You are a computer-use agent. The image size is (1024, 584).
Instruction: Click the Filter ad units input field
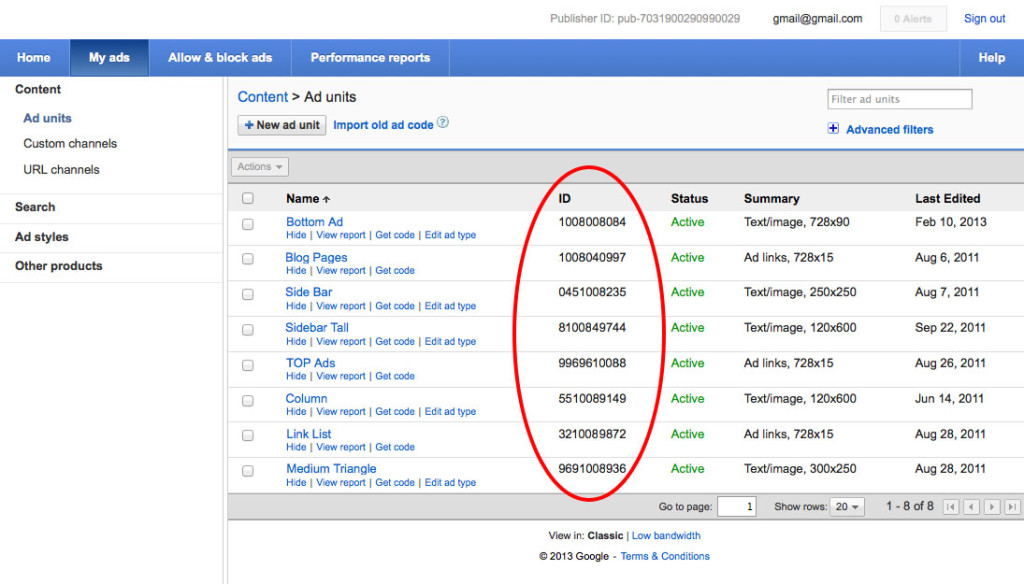tap(899, 99)
